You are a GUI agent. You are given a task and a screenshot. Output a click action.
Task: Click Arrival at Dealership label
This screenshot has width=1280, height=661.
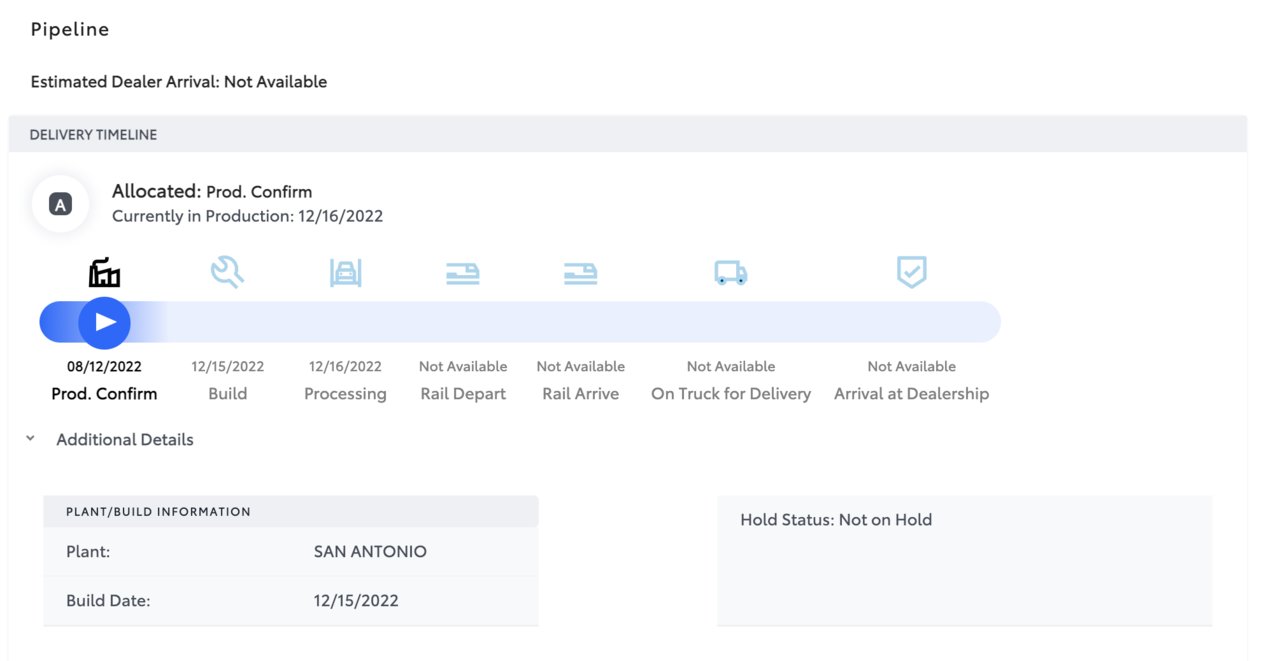[x=911, y=394]
